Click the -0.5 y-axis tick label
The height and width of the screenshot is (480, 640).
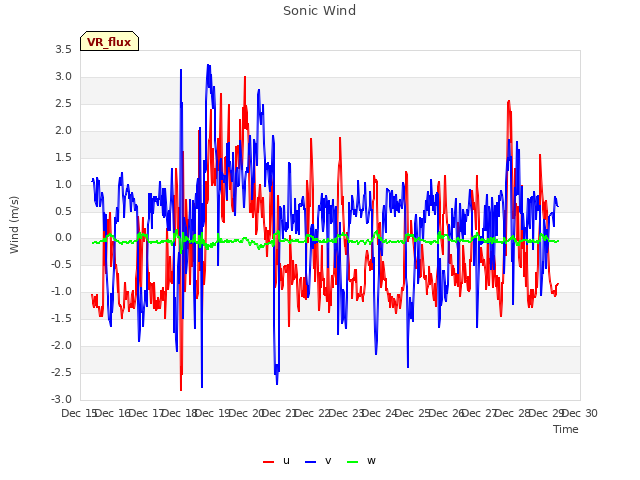(x=62, y=265)
